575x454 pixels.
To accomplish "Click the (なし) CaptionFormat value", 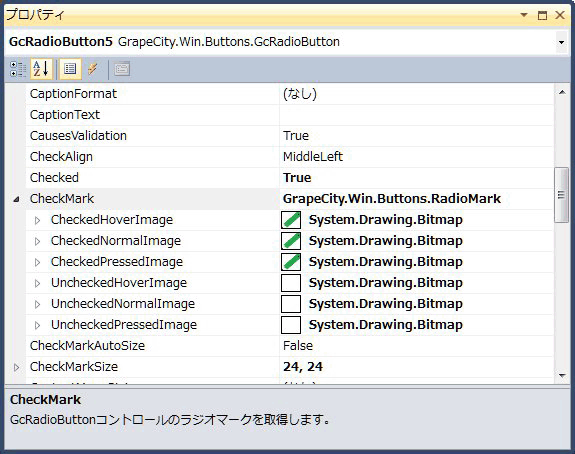I will tap(300, 94).
